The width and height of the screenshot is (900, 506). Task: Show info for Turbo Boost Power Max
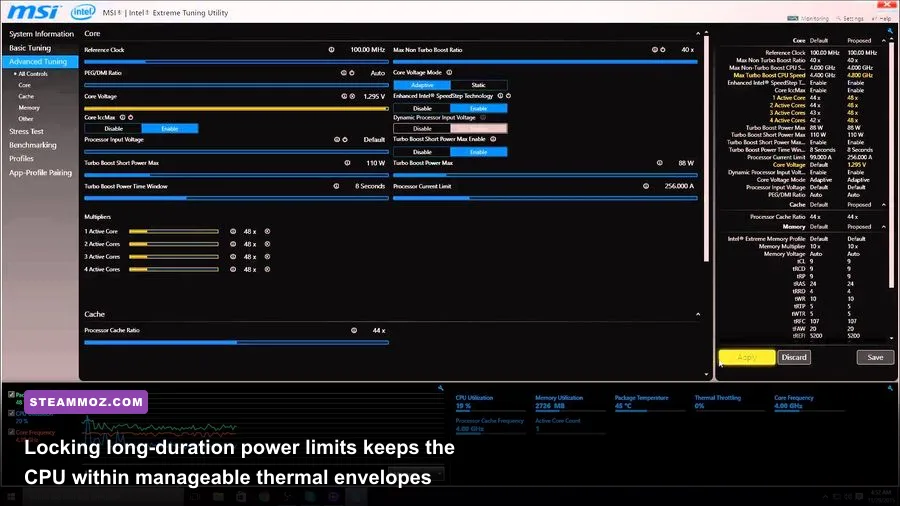coord(660,163)
